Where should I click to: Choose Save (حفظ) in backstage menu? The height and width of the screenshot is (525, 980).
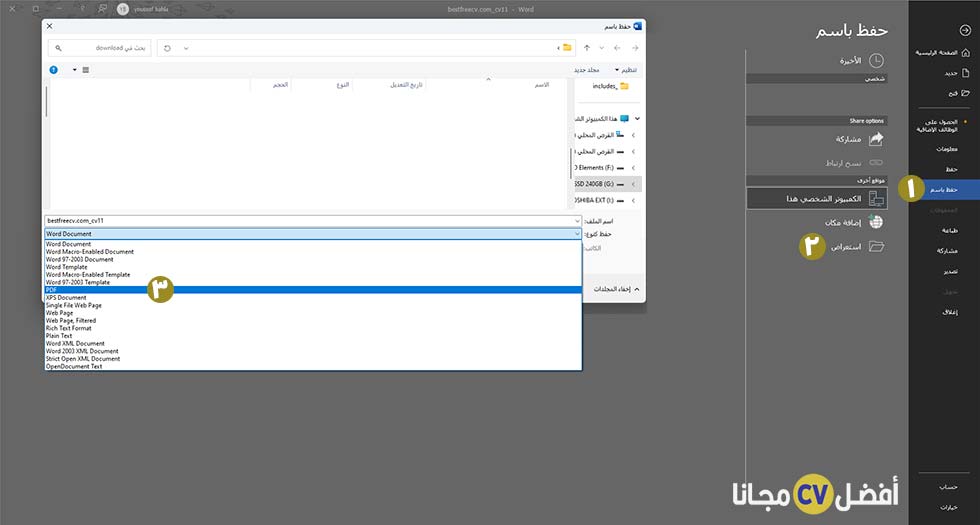952,169
